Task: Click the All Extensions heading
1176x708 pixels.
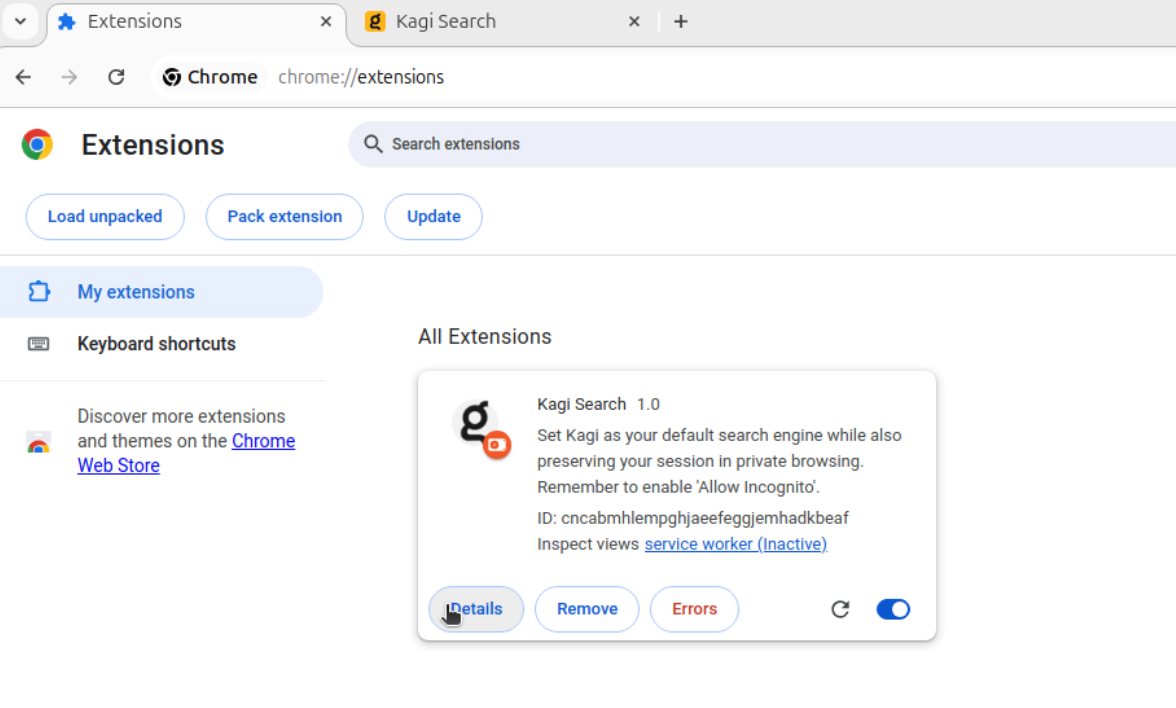Action: point(484,337)
